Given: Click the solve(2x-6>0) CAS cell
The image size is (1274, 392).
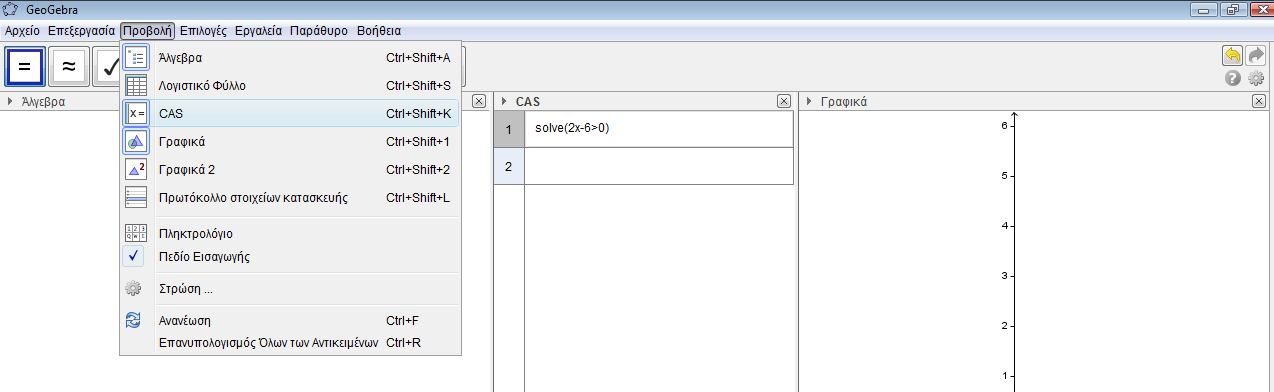Looking at the screenshot, I should (x=659, y=129).
